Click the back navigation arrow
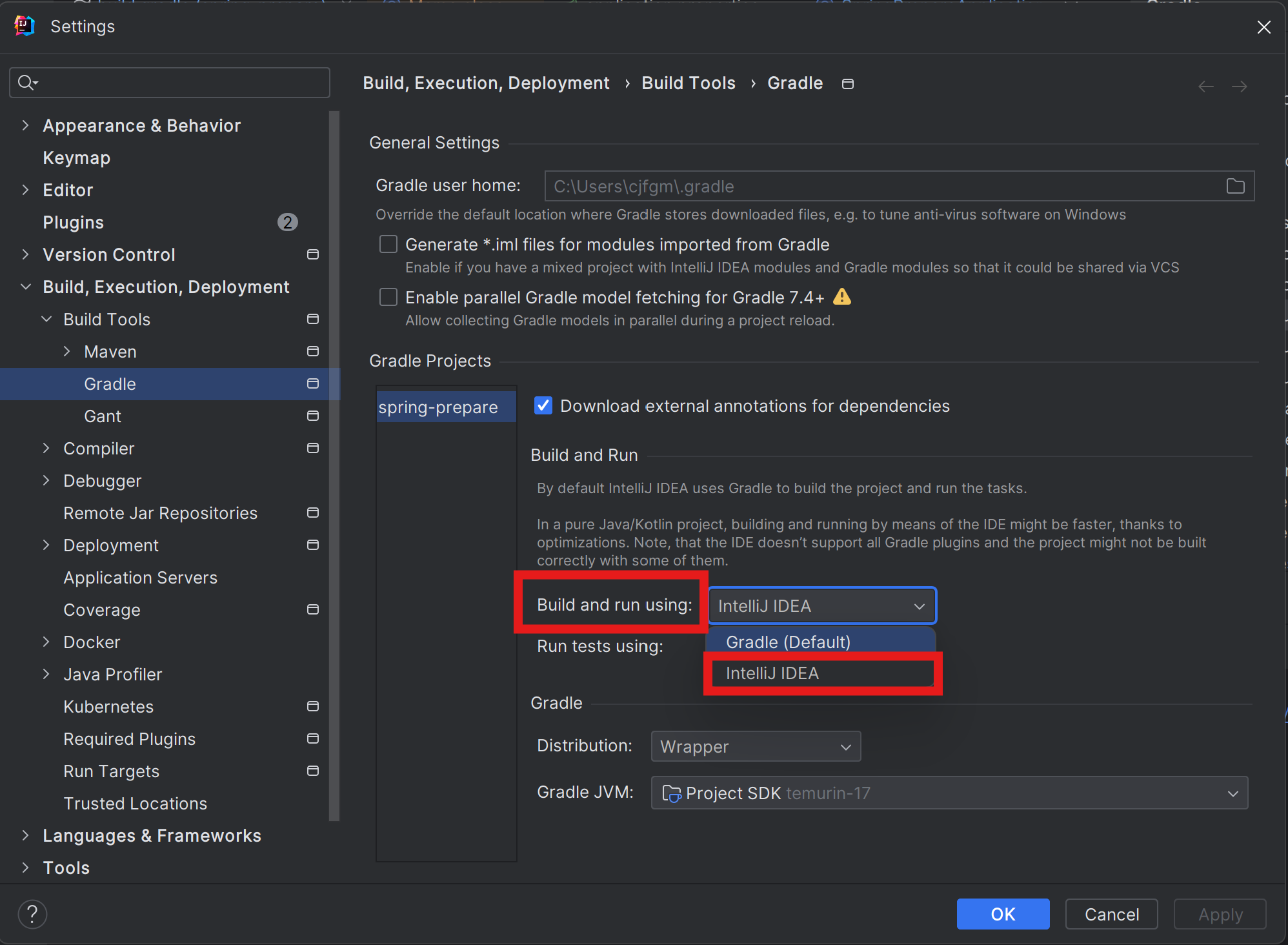 coord(1205,86)
